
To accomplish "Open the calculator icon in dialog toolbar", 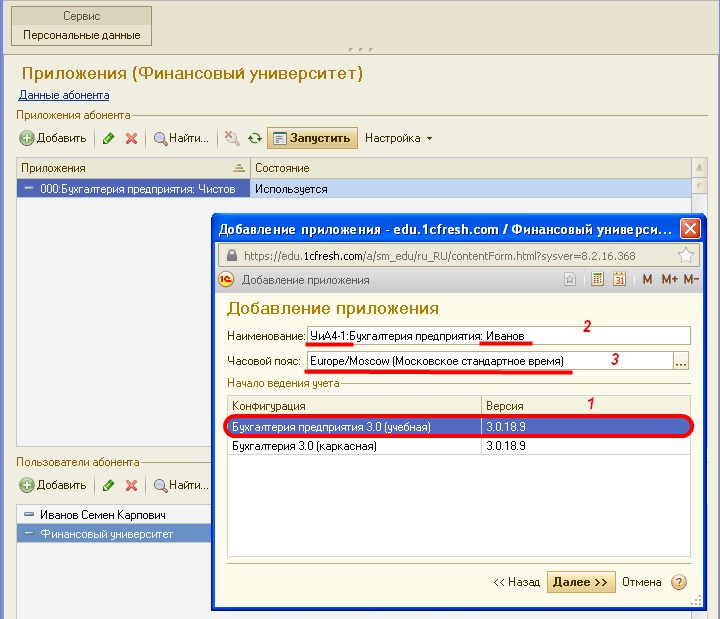I will click(x=597, y=280).
